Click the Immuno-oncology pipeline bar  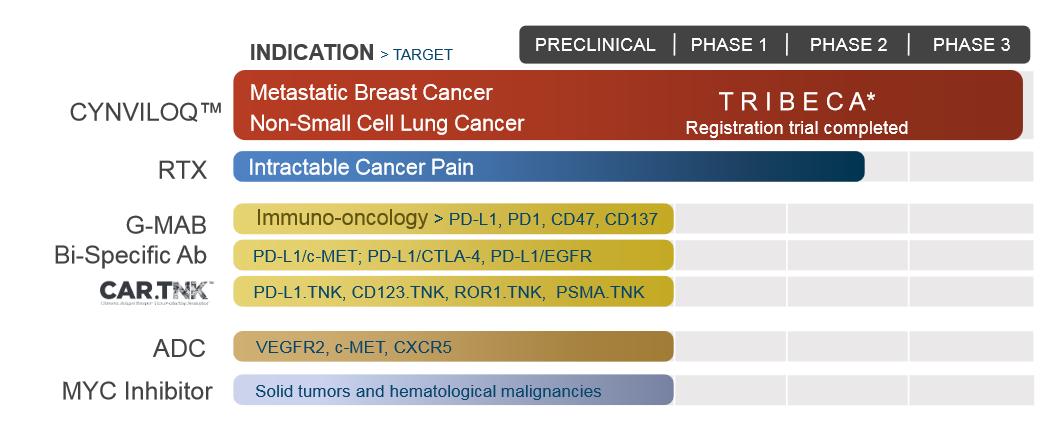point(453,219)
